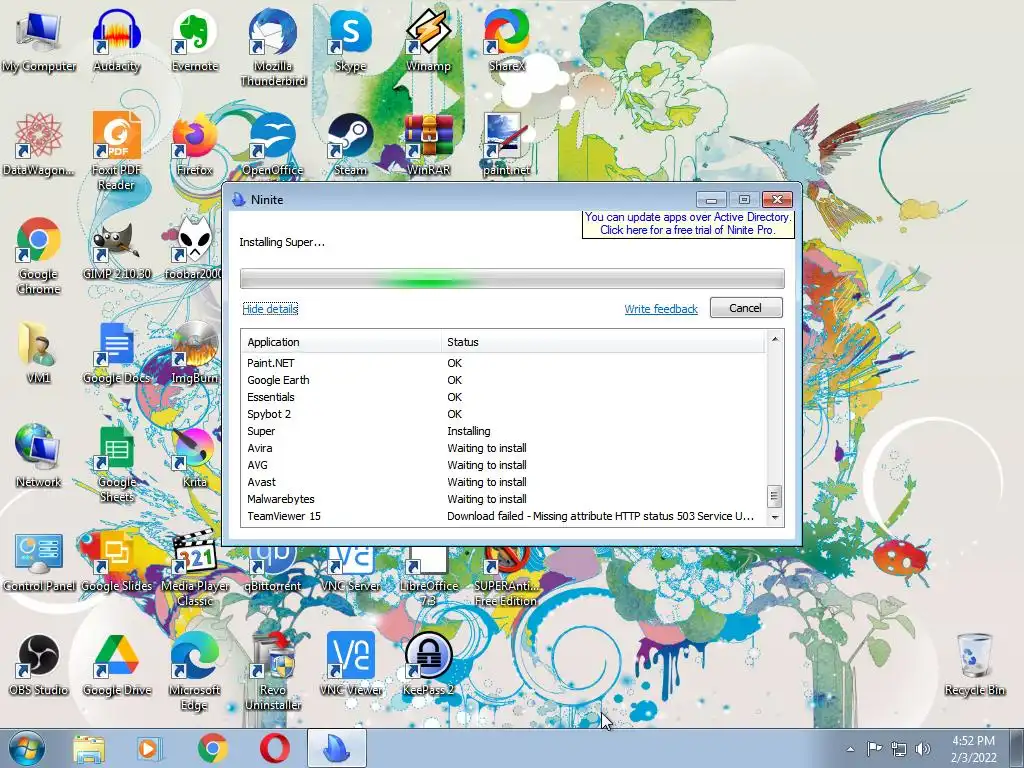The height and width of the screenshot is (768, 1024).
Task: Click scroll down arrow in Ninite list
Action: click(x=775, y=517)
